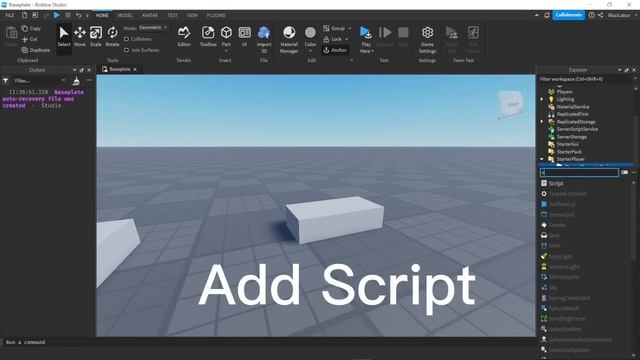Click the Cut button in Clipboard
This screenshot has width=640, height=360.
(x=29, y=39)
